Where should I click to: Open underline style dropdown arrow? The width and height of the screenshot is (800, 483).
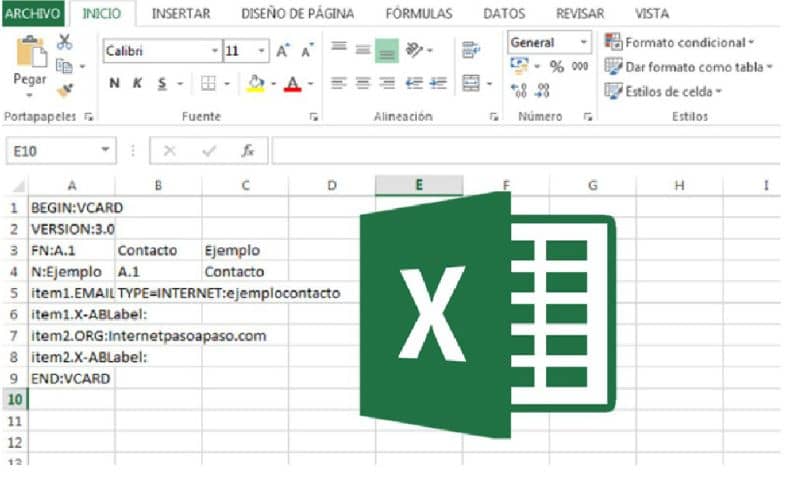180,83
